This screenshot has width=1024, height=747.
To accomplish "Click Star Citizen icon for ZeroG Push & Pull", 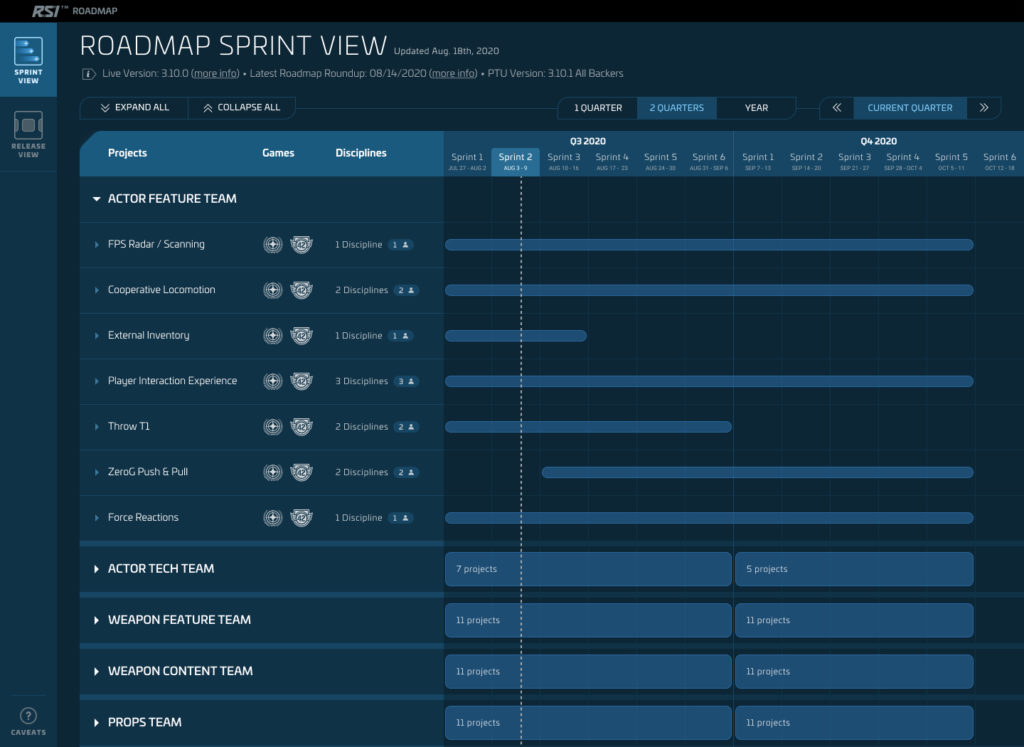I will pos(272,472).
